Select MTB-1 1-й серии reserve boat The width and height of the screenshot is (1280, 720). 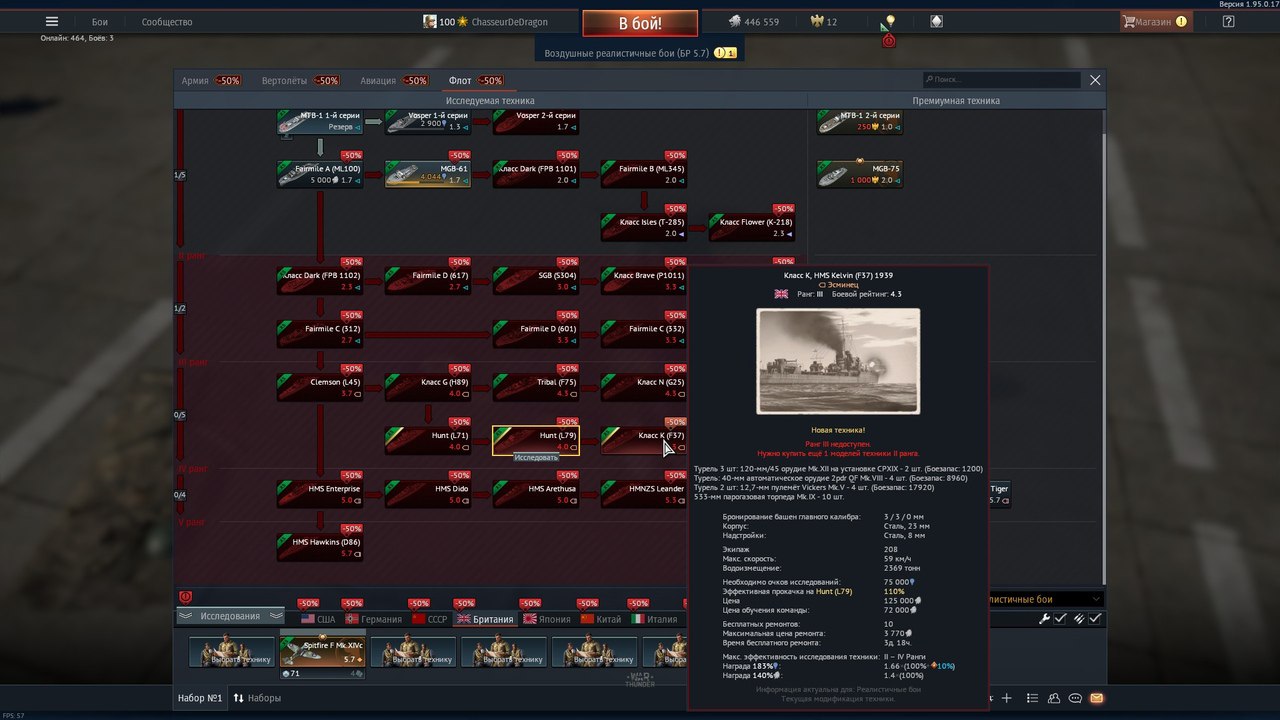tap(320, 121)
